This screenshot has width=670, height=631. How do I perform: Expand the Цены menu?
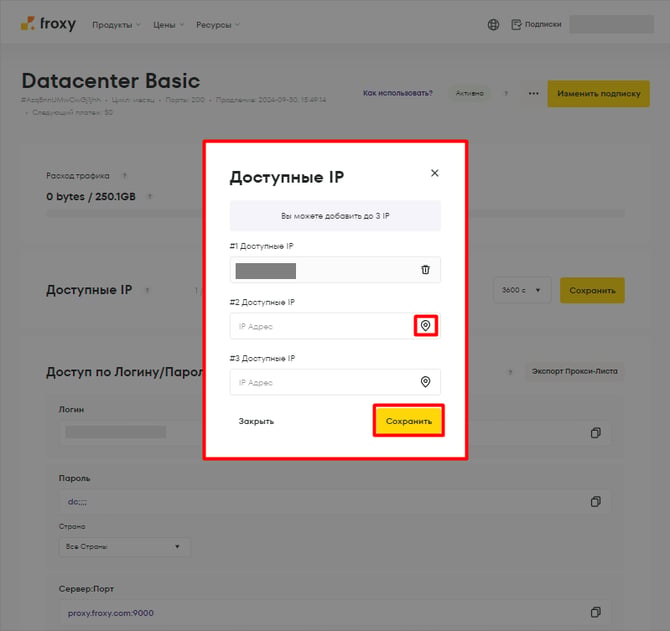pos(168,25)
